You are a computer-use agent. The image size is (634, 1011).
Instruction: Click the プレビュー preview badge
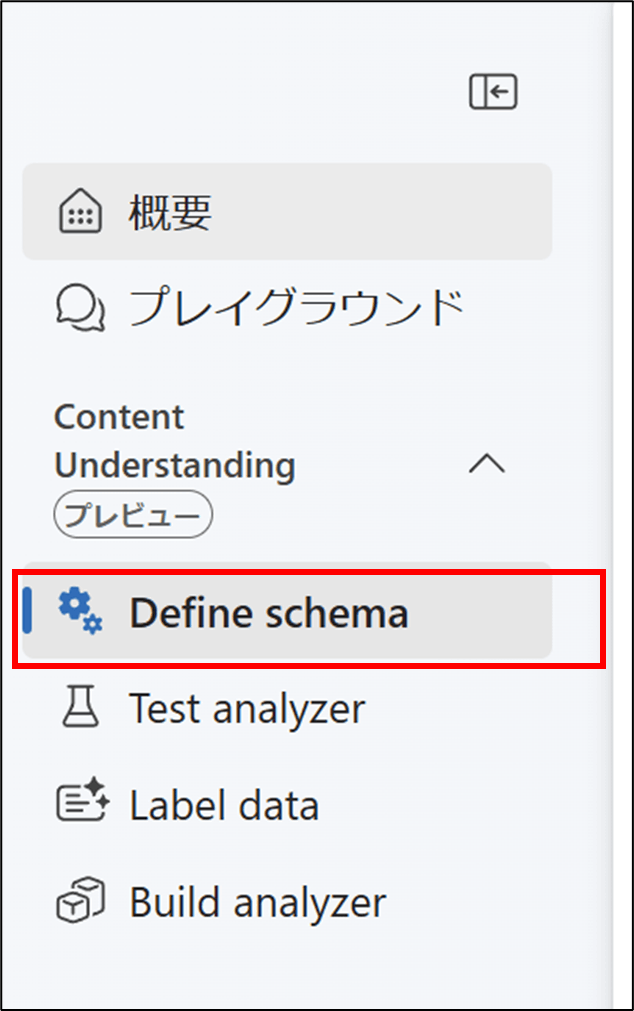tap(133, 515)
